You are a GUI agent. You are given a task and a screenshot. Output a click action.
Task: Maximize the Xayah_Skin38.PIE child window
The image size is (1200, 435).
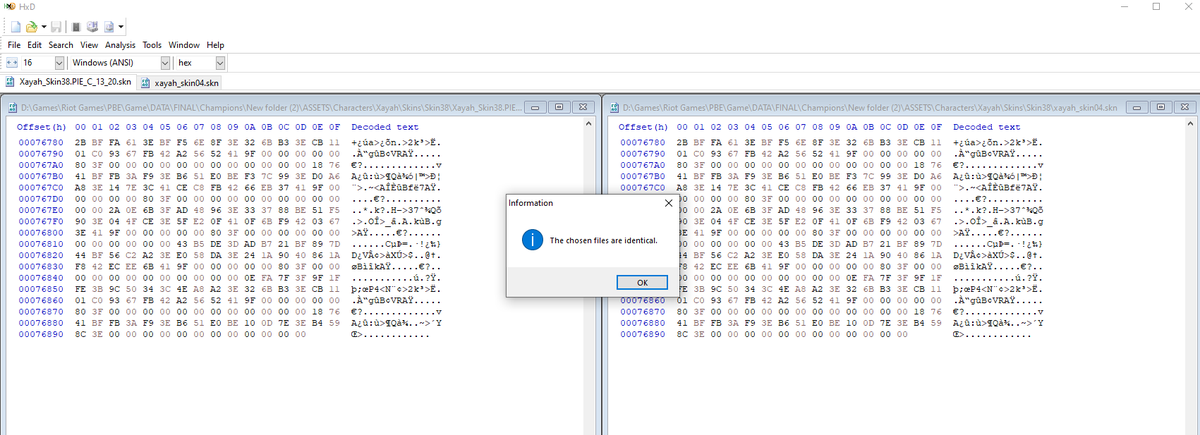pyautogui.click(x=559, y=107)
